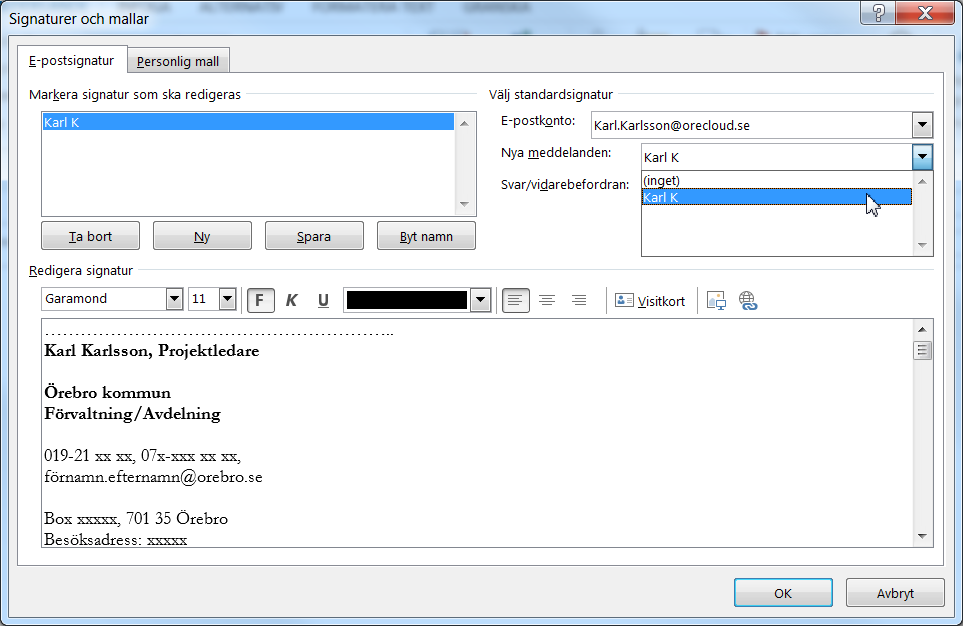Click the down arrow of the signature editor scrollbar
The image size is (963, 626).
(x=922, y=536)
